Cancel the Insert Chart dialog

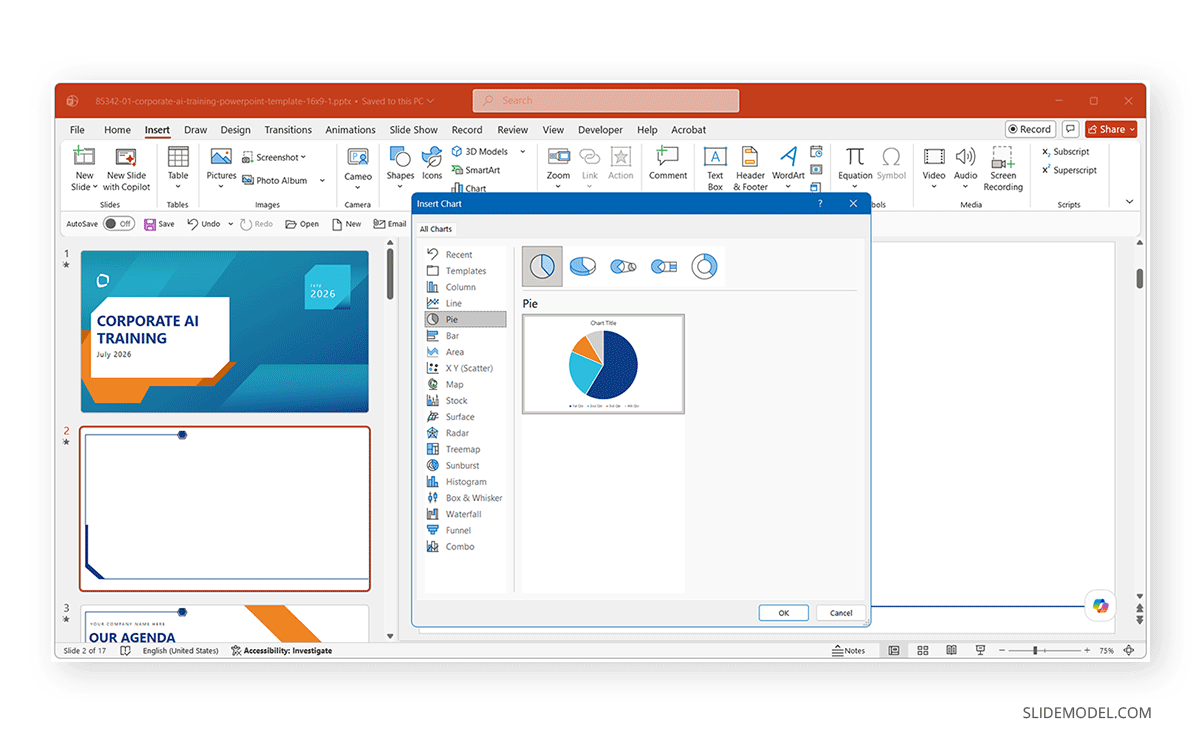(841, 613)
